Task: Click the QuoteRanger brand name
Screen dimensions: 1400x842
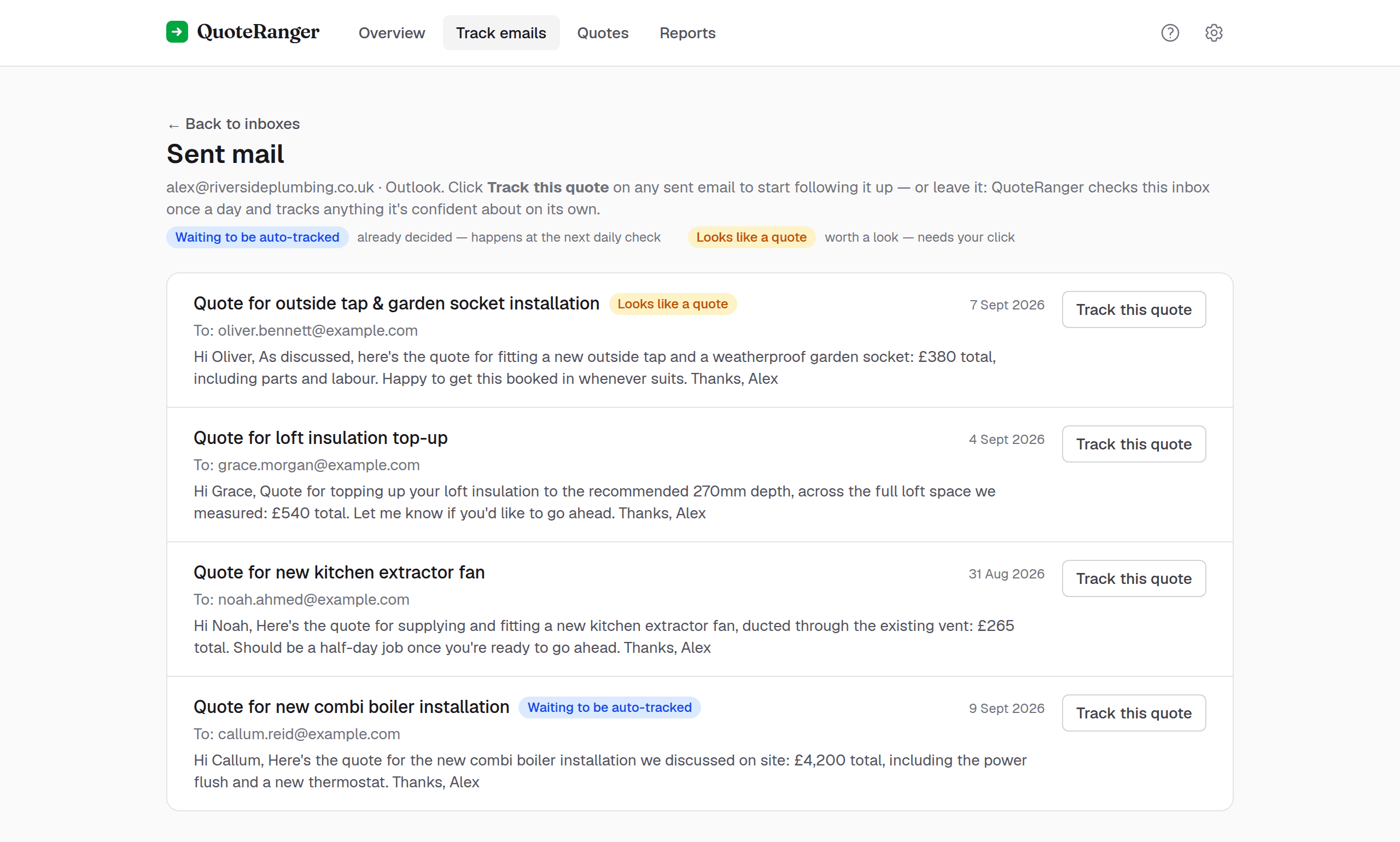Action: [x=258, y=32]
